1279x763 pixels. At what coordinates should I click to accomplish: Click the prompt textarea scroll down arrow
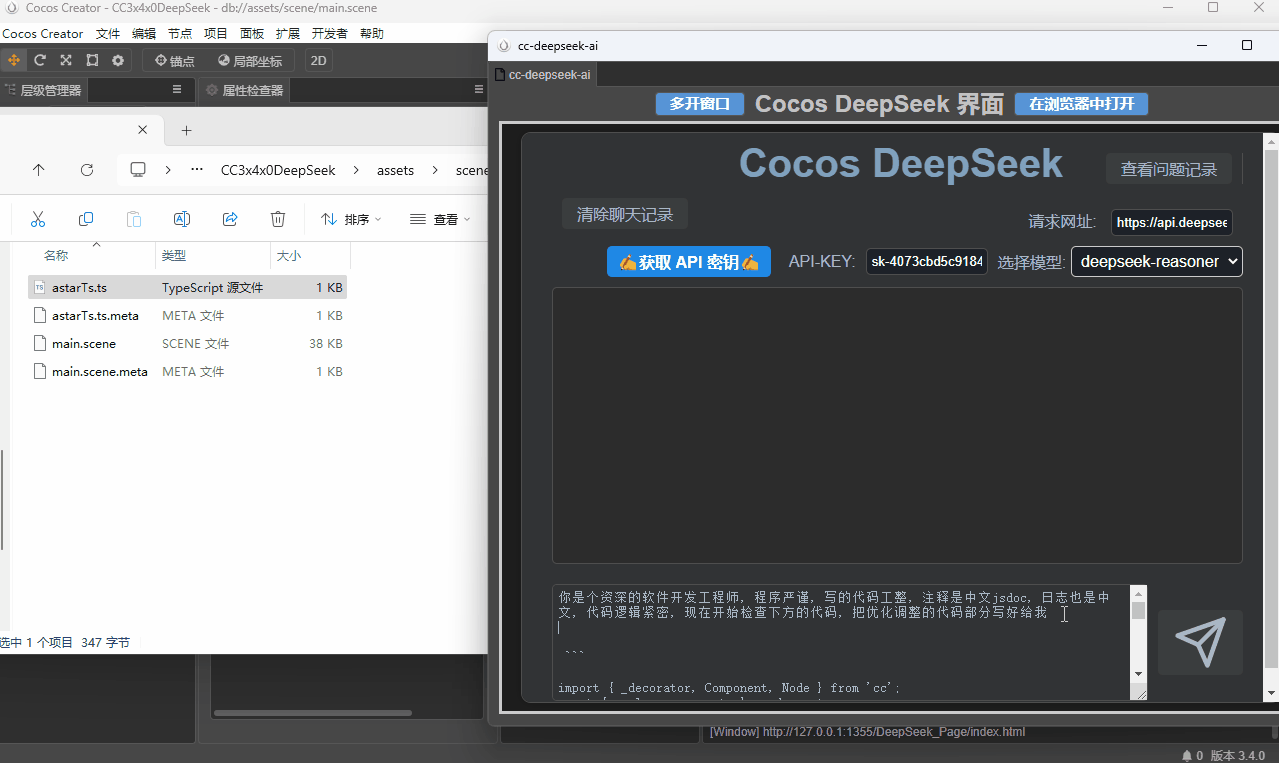[1138, 674]
